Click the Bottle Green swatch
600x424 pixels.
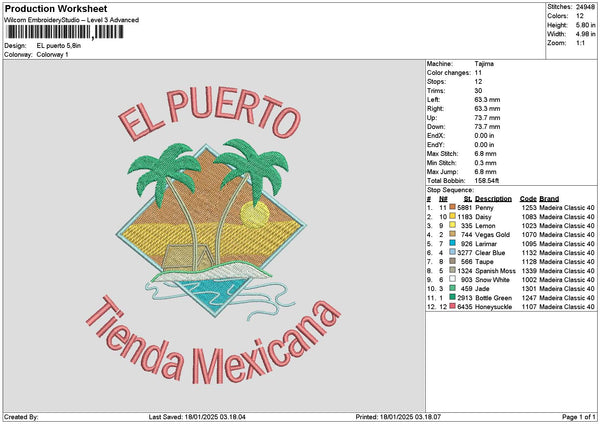pyautogui.click(x=452, y=297)
